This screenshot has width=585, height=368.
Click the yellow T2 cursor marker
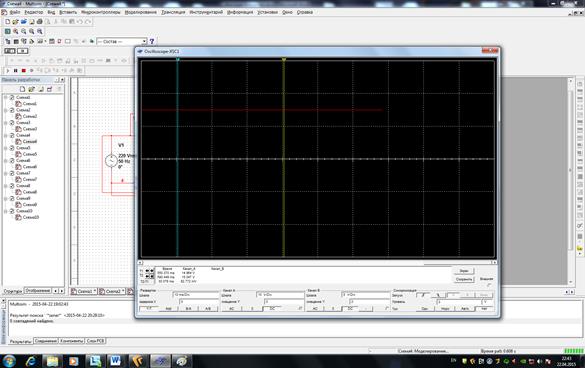284,59
